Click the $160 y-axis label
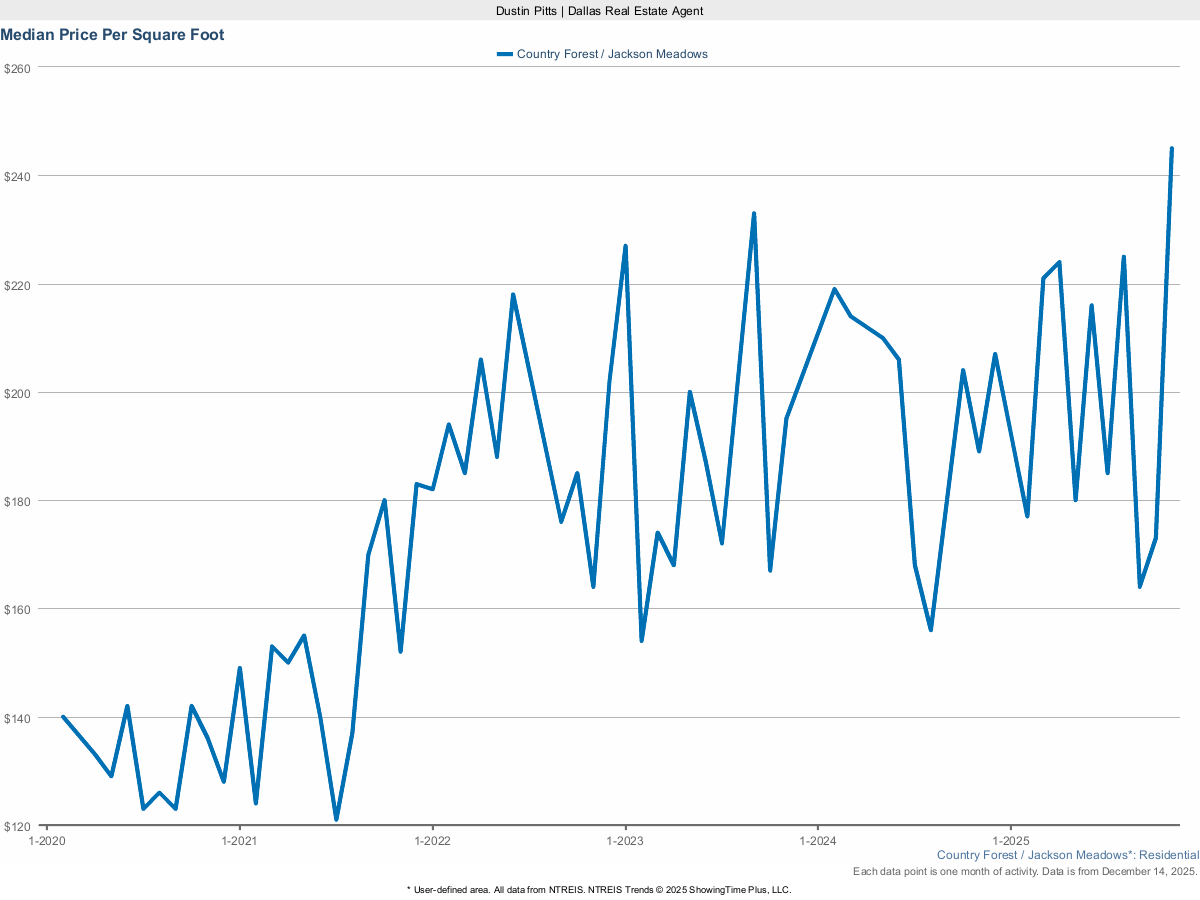Viewport: 1200px width, 900px height. click(x=18, y=609)
